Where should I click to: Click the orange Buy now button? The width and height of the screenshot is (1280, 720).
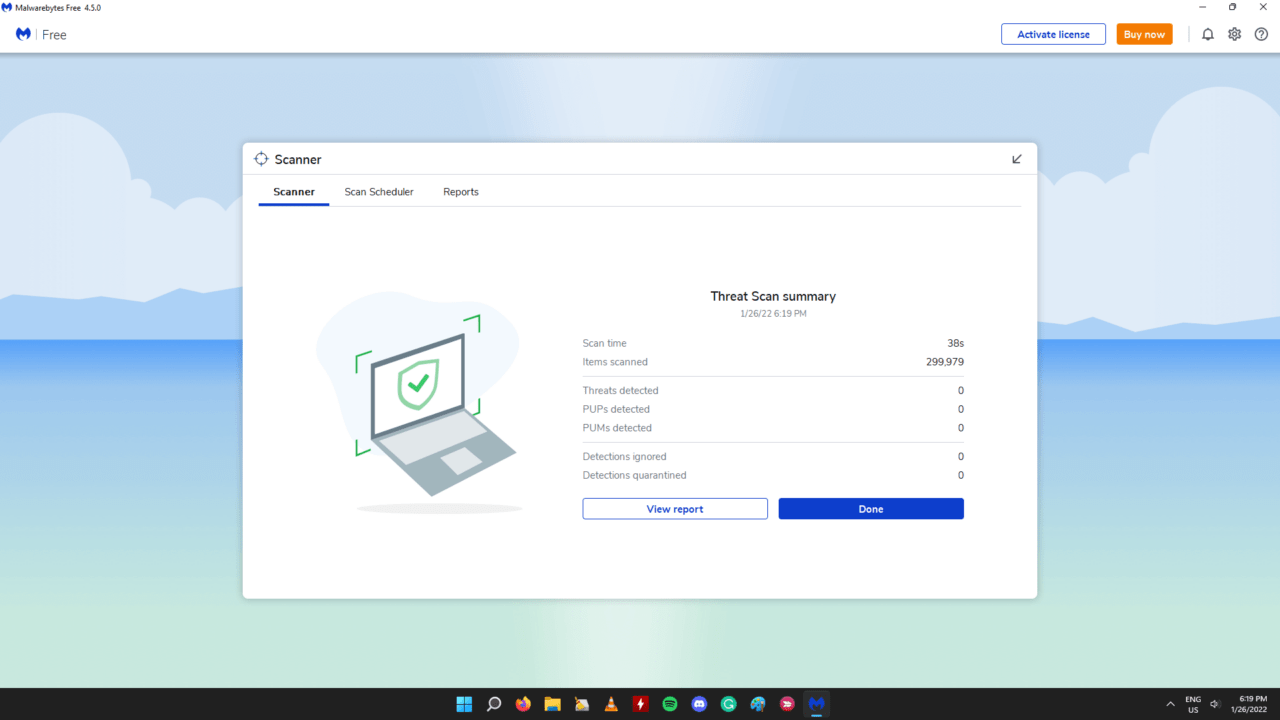point(1145,34)
